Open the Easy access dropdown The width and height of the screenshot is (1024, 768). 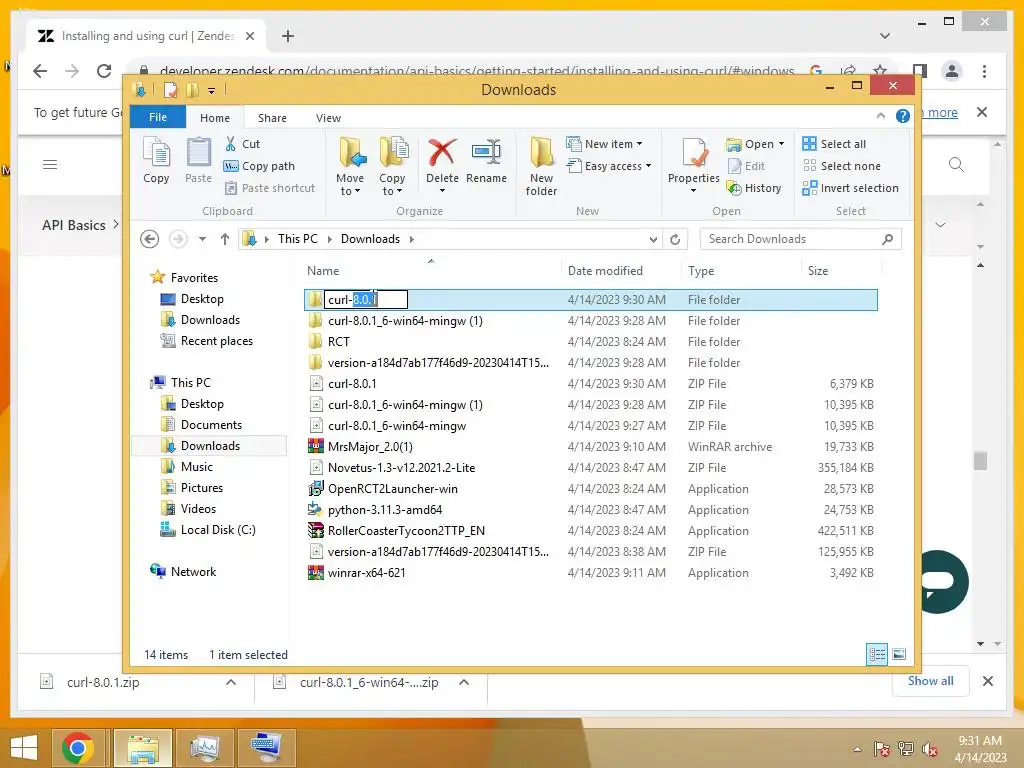[x=609, y=166]
